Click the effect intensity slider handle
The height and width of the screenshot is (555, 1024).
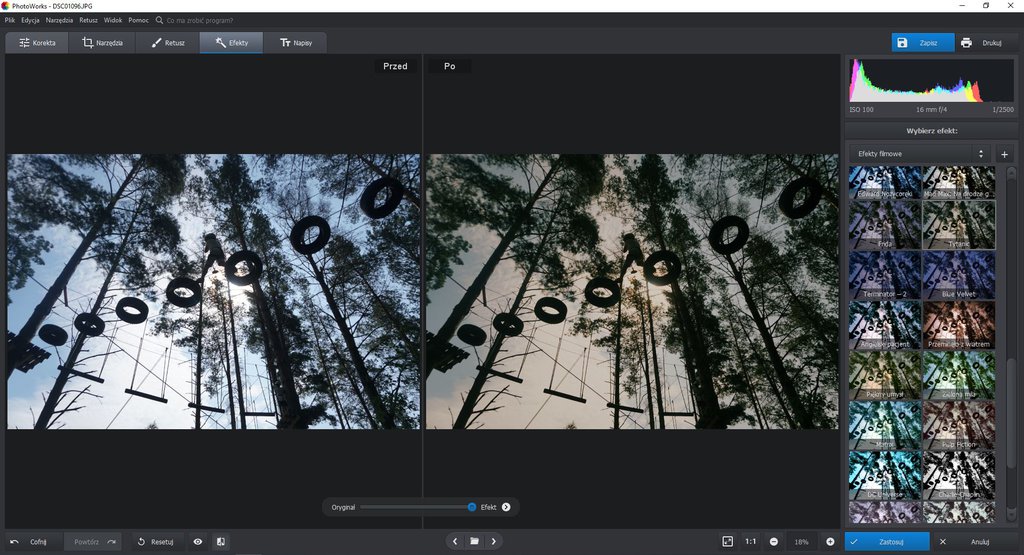472,507
